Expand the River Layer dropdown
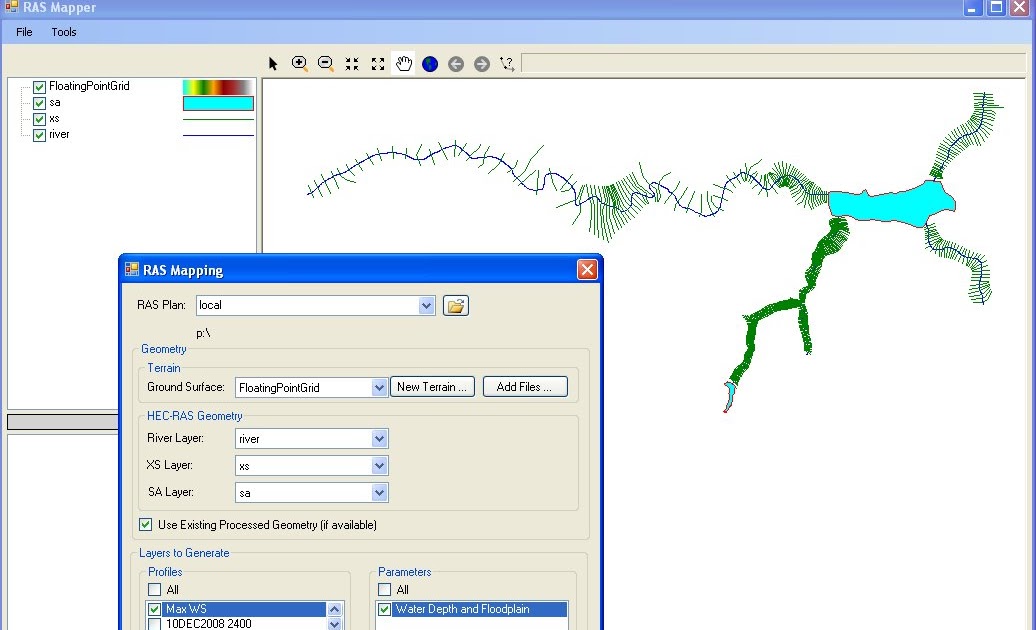 379,438
